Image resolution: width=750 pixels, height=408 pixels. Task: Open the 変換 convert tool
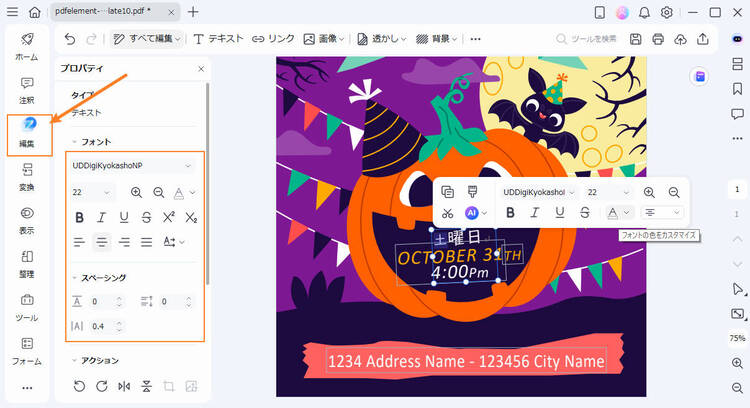point(27,177)
